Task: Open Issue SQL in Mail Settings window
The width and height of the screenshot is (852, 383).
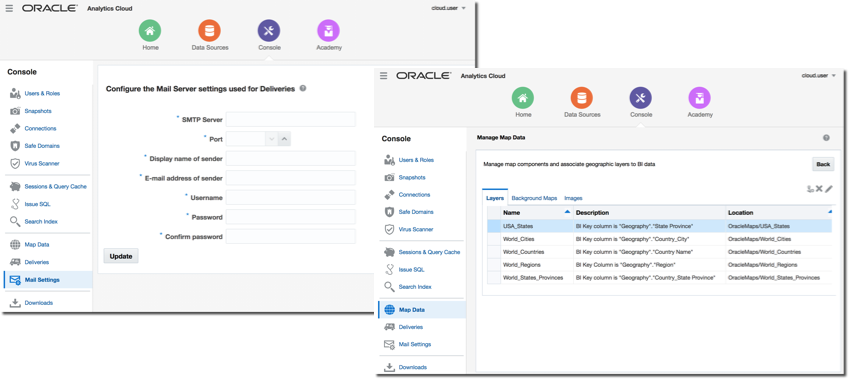Action: click(37, 204)
